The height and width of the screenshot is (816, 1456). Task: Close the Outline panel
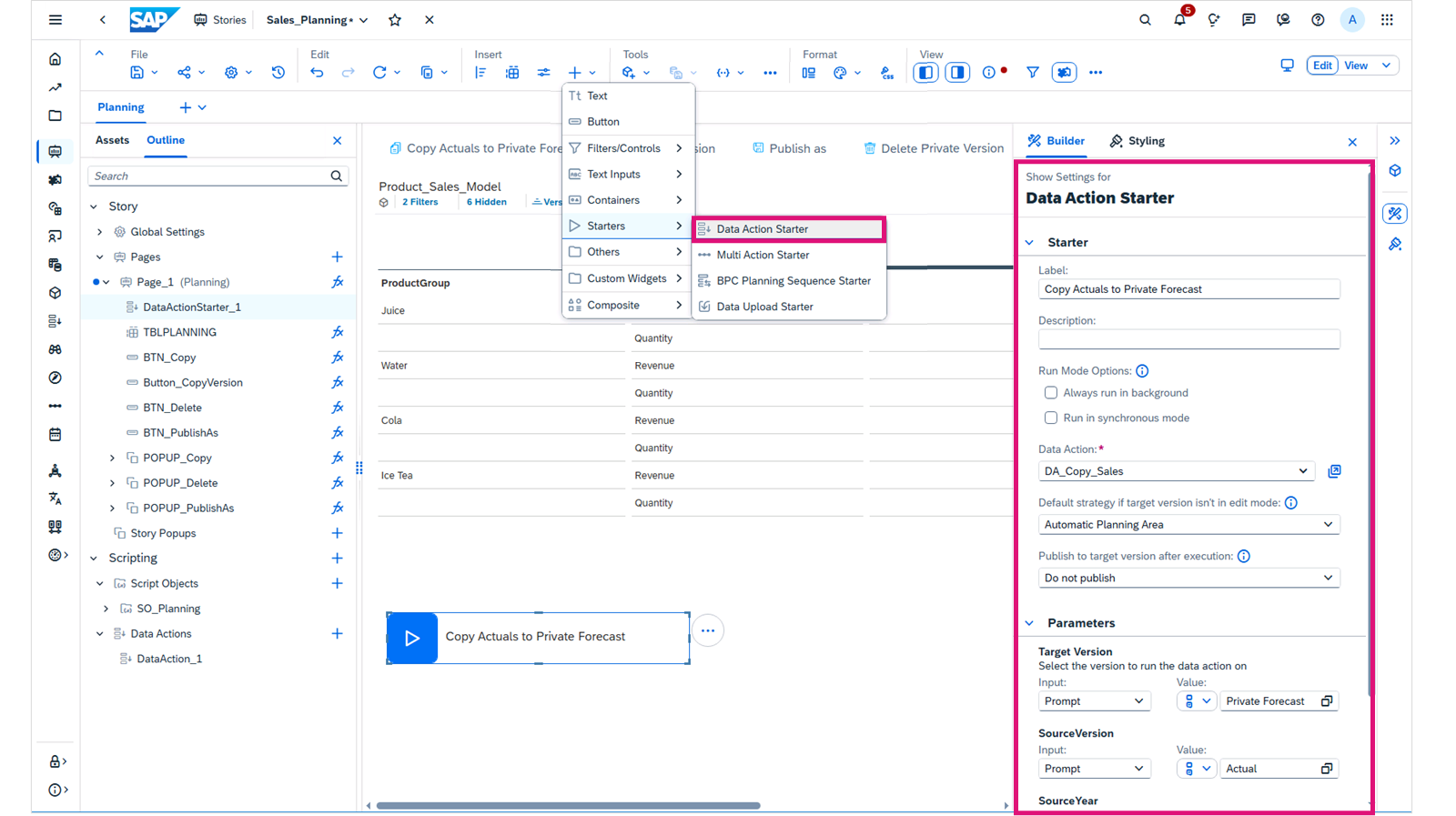338,141
